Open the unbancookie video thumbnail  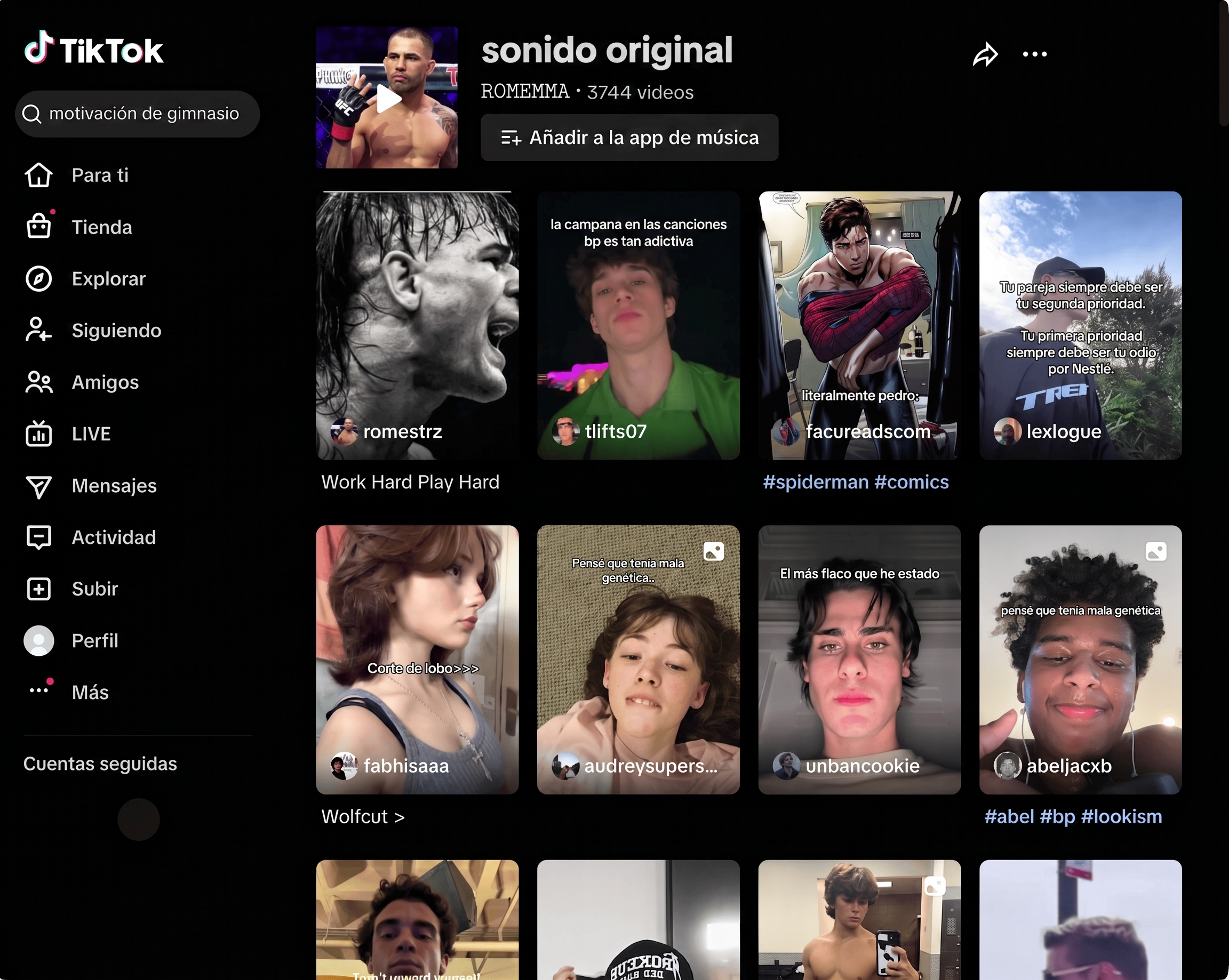coord(860,660)
